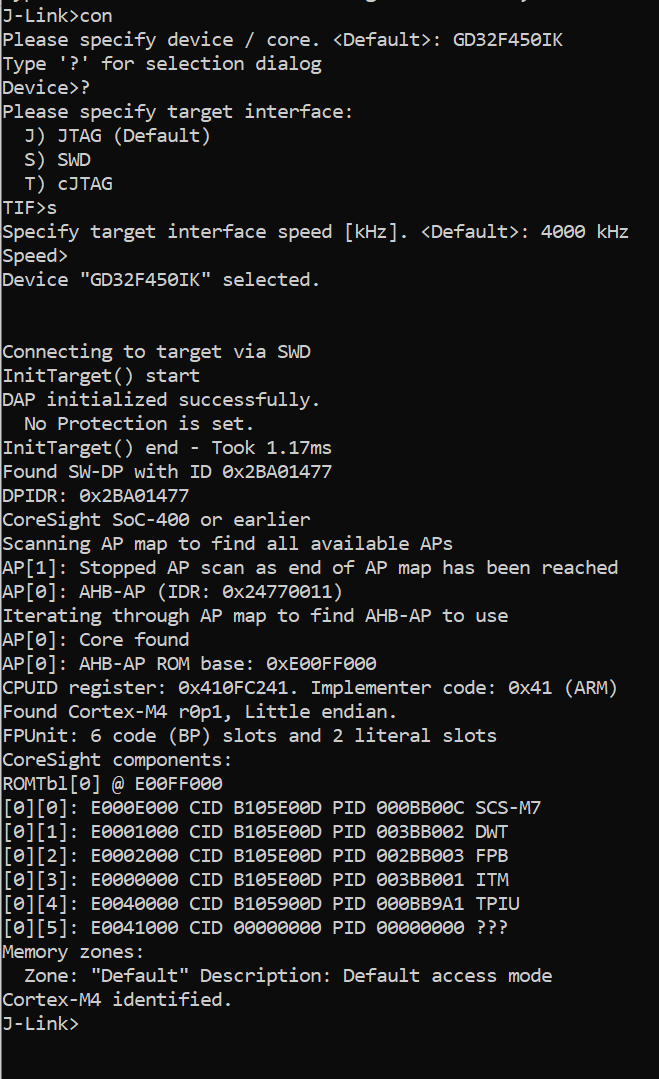Image resolution: width=659 pixels, height=1079 pixels.
Task: Click the 'Speed>' prompt line
Action: point(35,255)
